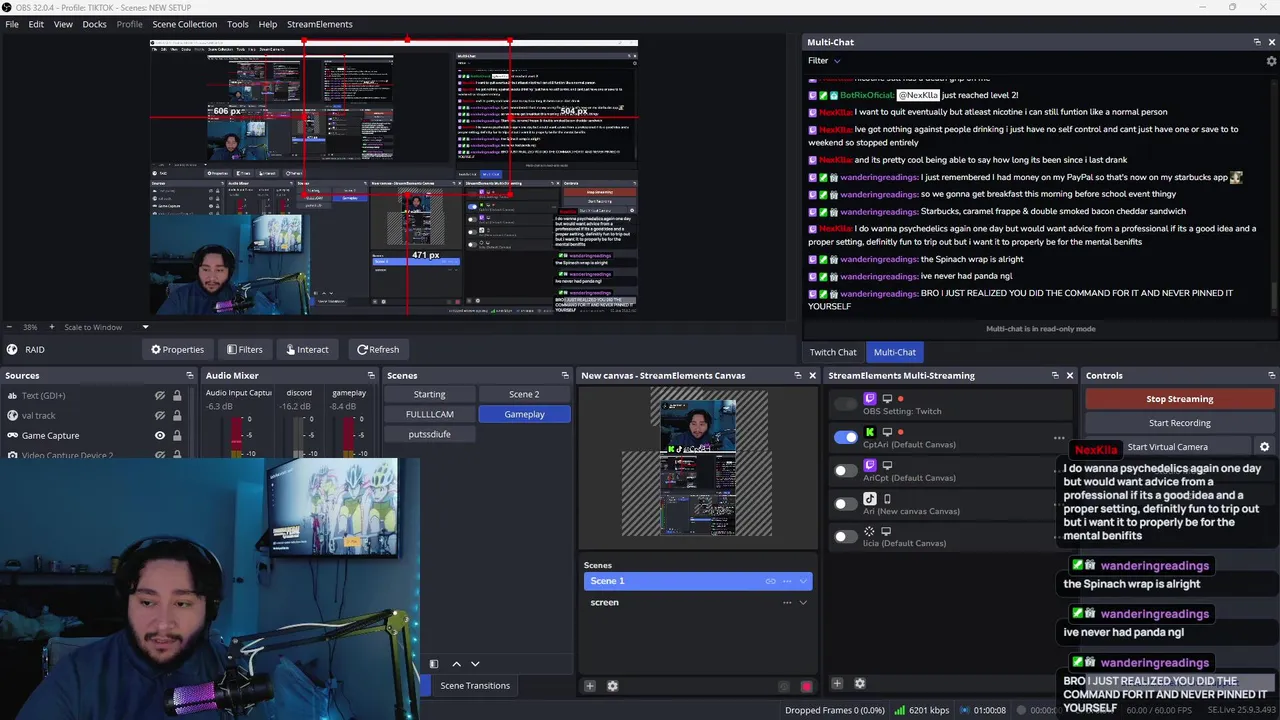
Task: Open the Tools menu
Action: [x=238, y=24]
